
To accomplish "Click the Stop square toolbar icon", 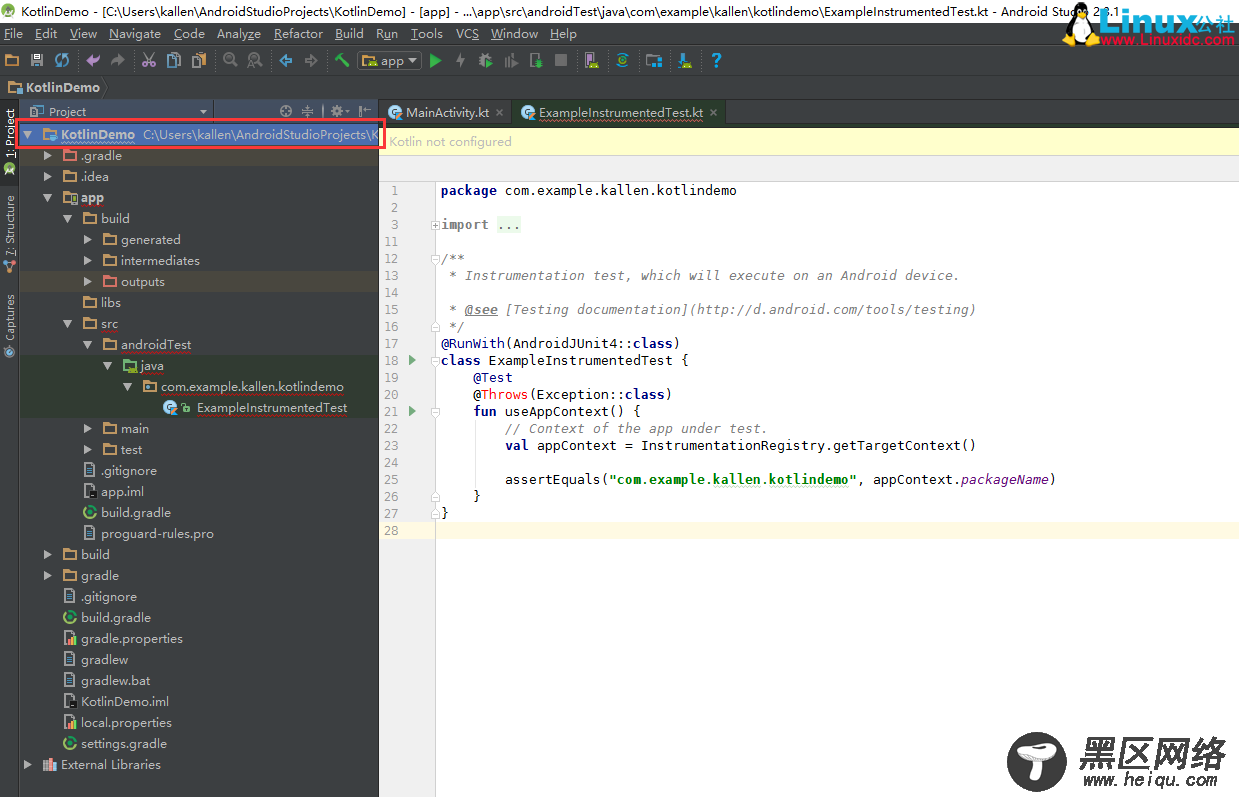I will 561,61.
